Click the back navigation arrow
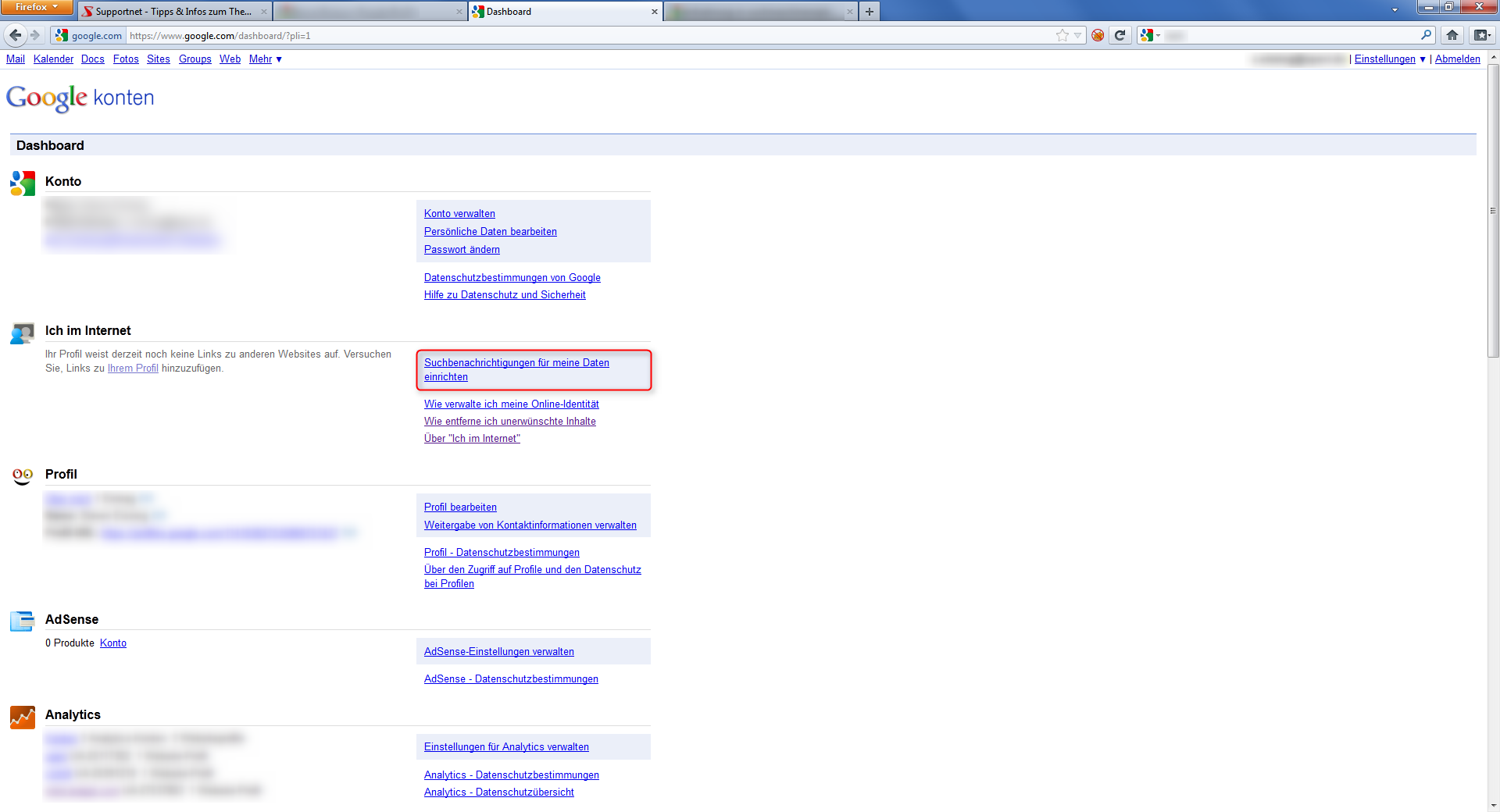This screenshot has height=812, width=1500. (x=14, y=35)
